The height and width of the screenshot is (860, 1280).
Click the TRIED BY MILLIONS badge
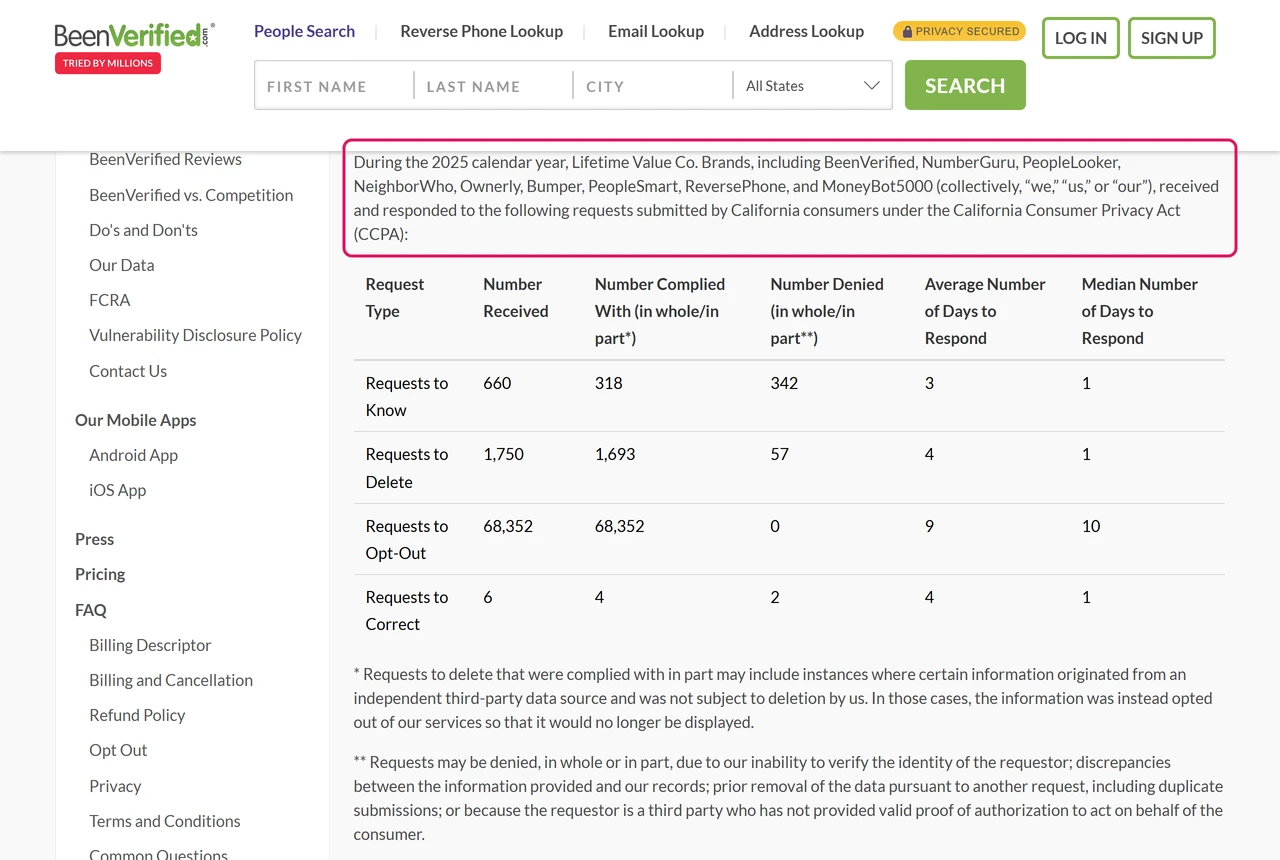(x=108, y=63)
